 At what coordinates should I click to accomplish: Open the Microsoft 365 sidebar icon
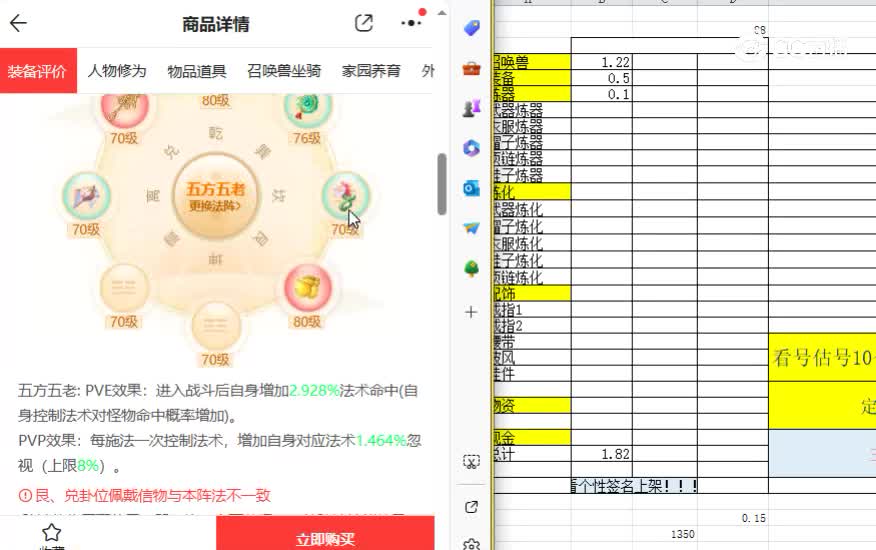(472, 148)
